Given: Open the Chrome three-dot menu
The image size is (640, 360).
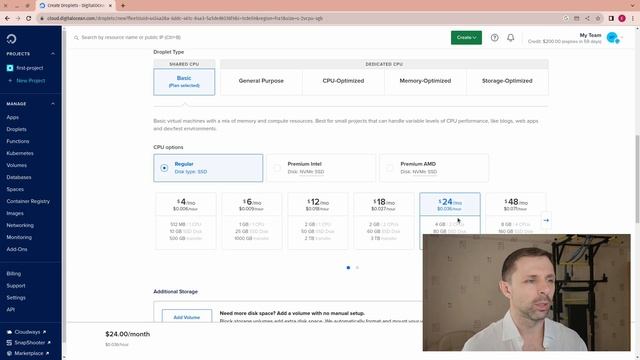Looking at the screenshot, I should tap(633, 18).
